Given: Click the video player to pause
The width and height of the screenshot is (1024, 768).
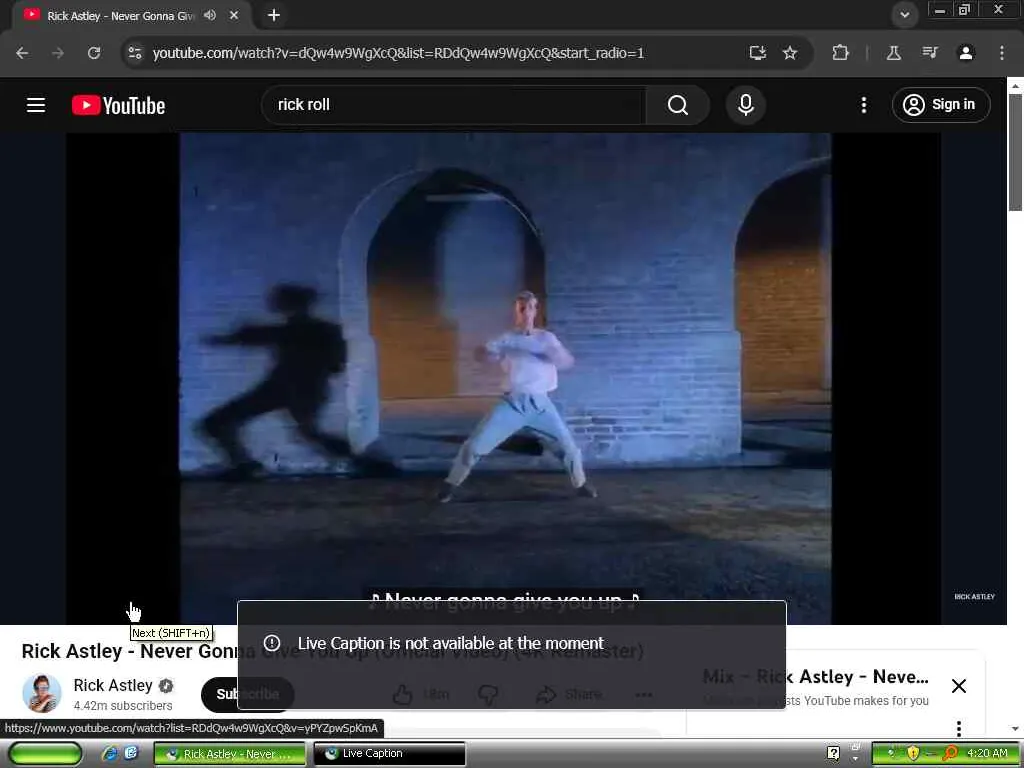Looking at the screenshot, I should click(x=504, y=379).
